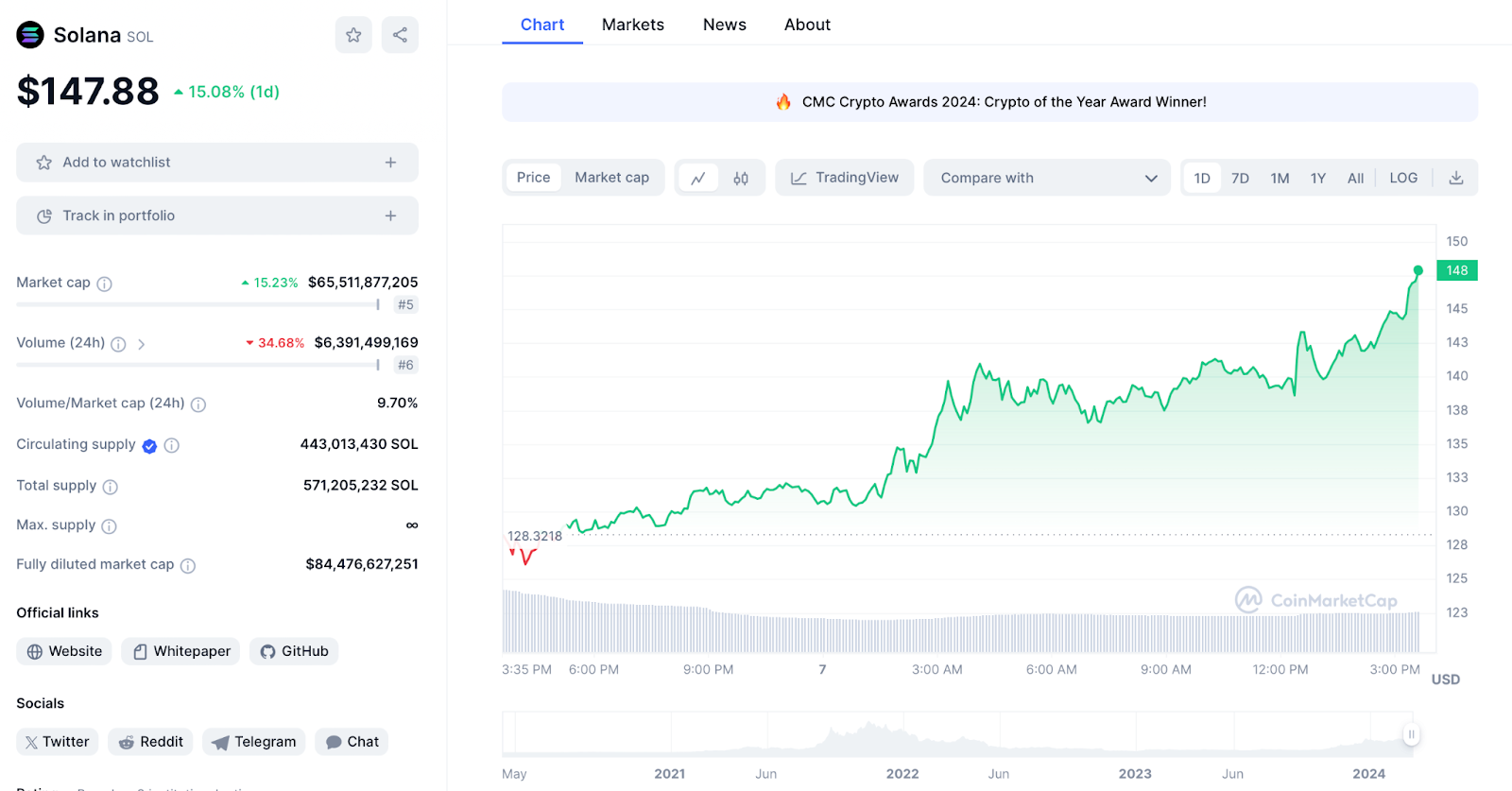Click the Market cap rank progress bar

point(198,304)
